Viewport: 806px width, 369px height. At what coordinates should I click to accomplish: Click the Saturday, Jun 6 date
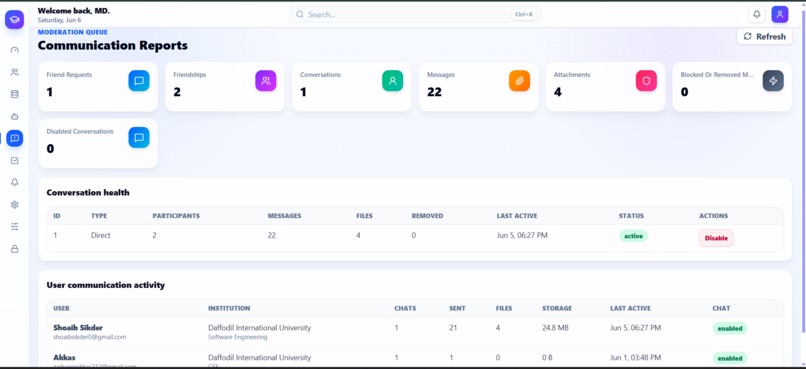click(x=59, y=20)
